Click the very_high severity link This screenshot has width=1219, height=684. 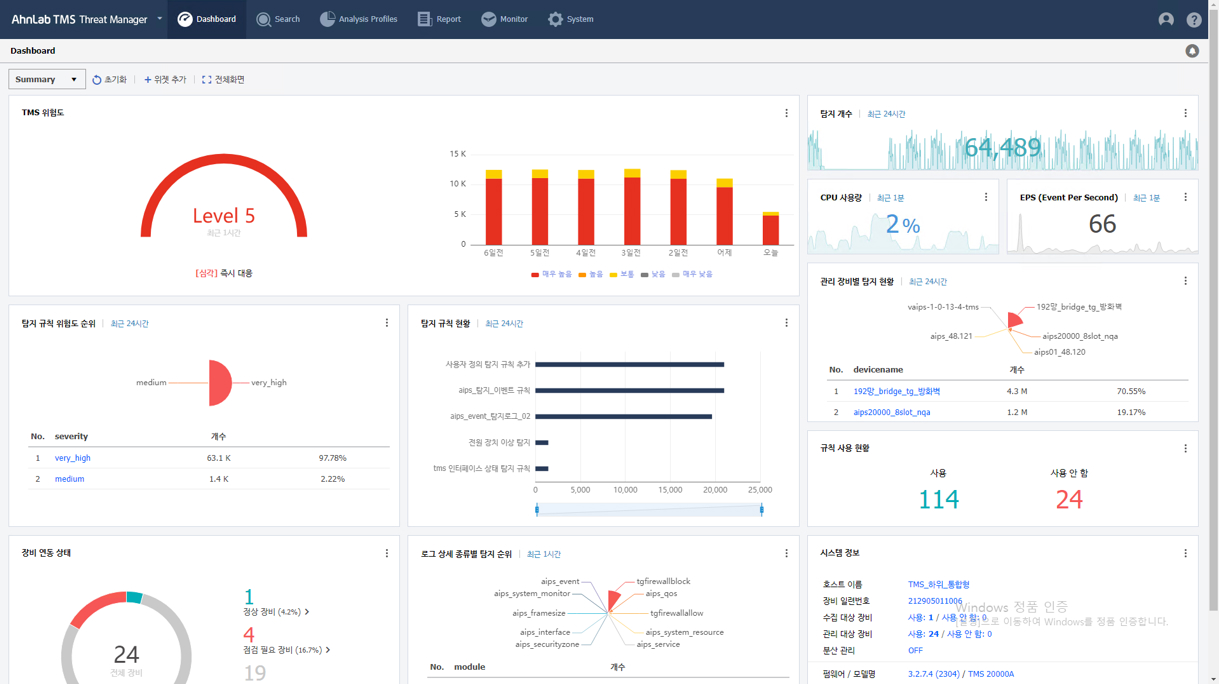[x=72, y=458]
